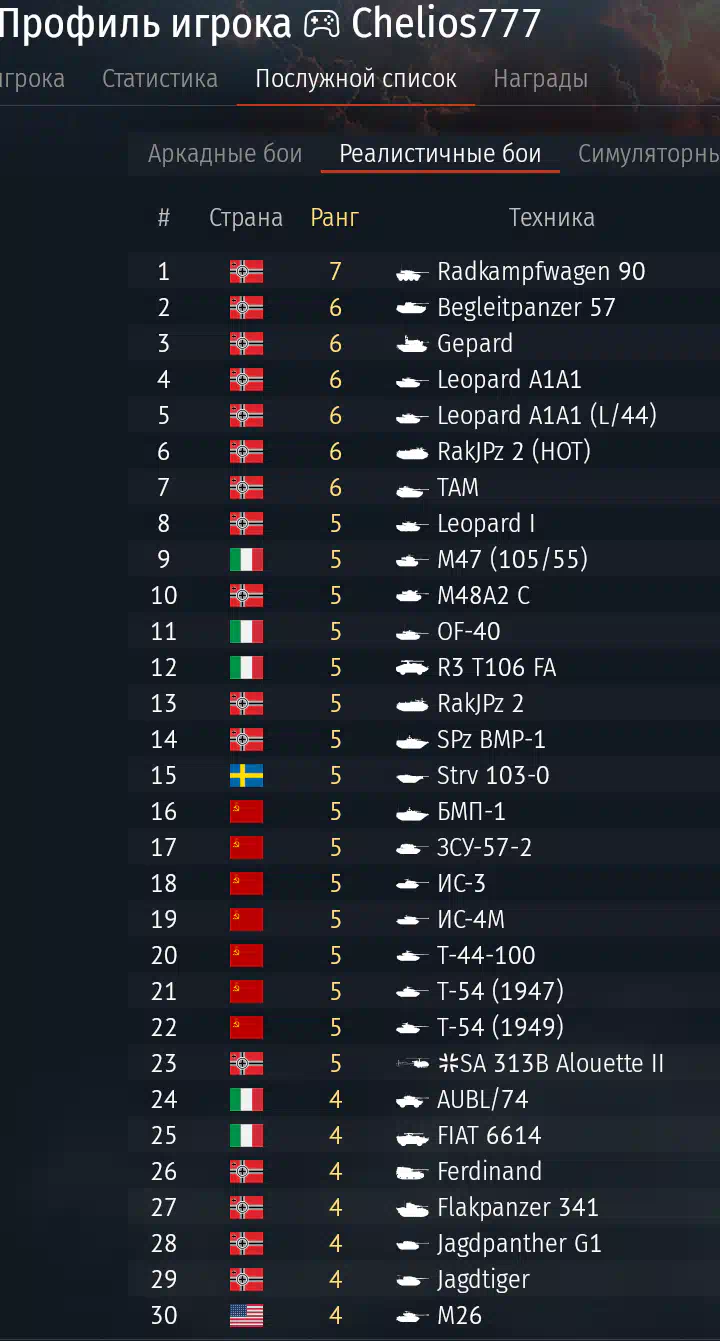
Task: Click the gamepad icon beside Chelios777
Action: (321, 24)
